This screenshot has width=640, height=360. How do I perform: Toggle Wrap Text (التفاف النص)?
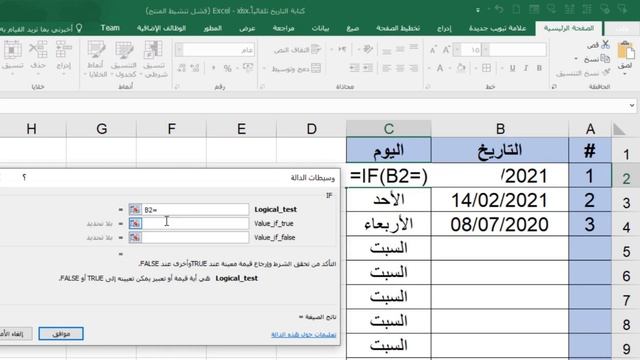click(298, 49)
